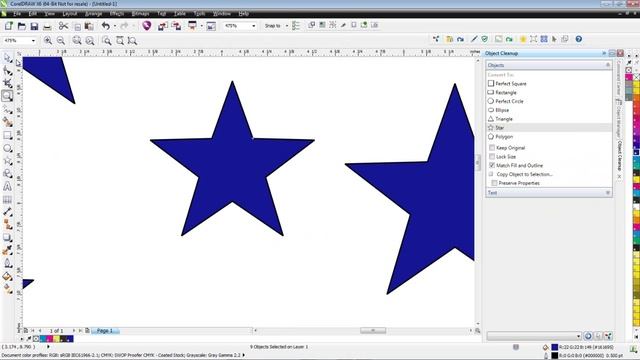This screenshot has width=640, height=360.
Task: Click the Paste clipboard icon
Action: click(89, 26)
